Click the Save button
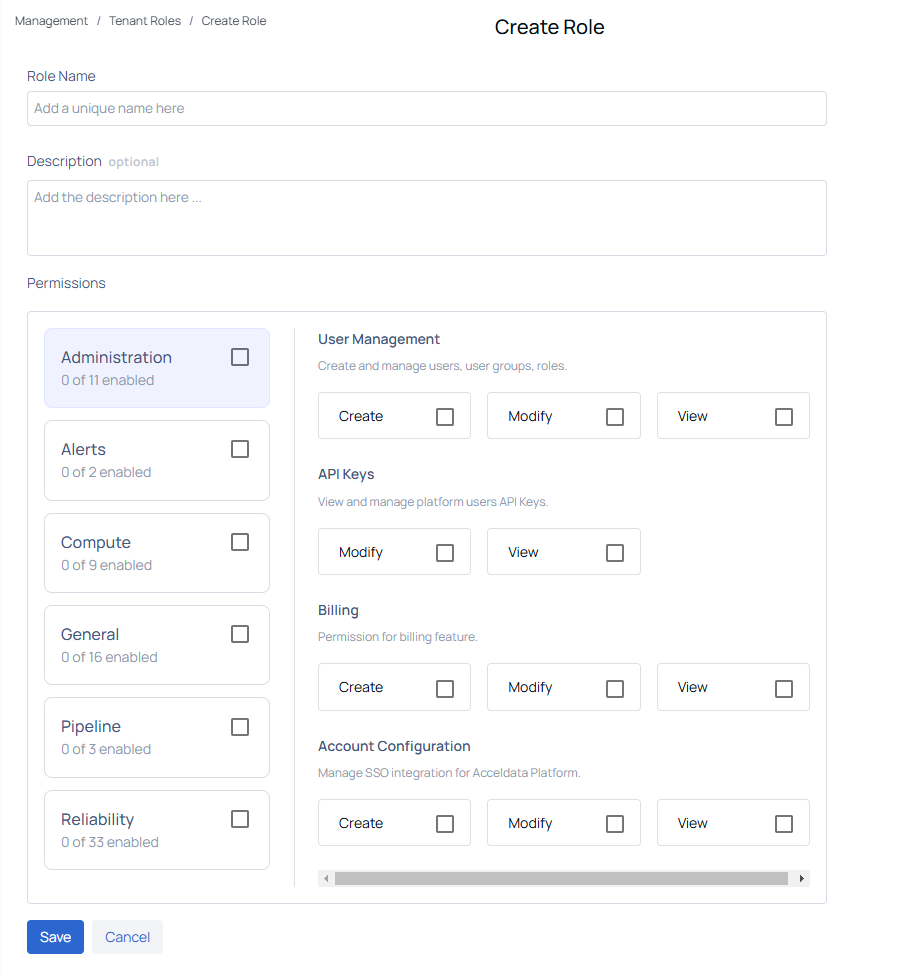897x975 pixels. click(x=55, y=937)
